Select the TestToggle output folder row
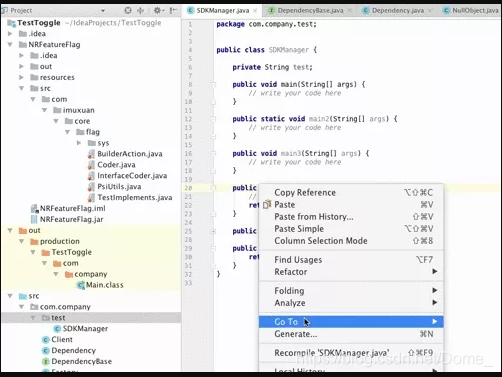 pos(91,252)
